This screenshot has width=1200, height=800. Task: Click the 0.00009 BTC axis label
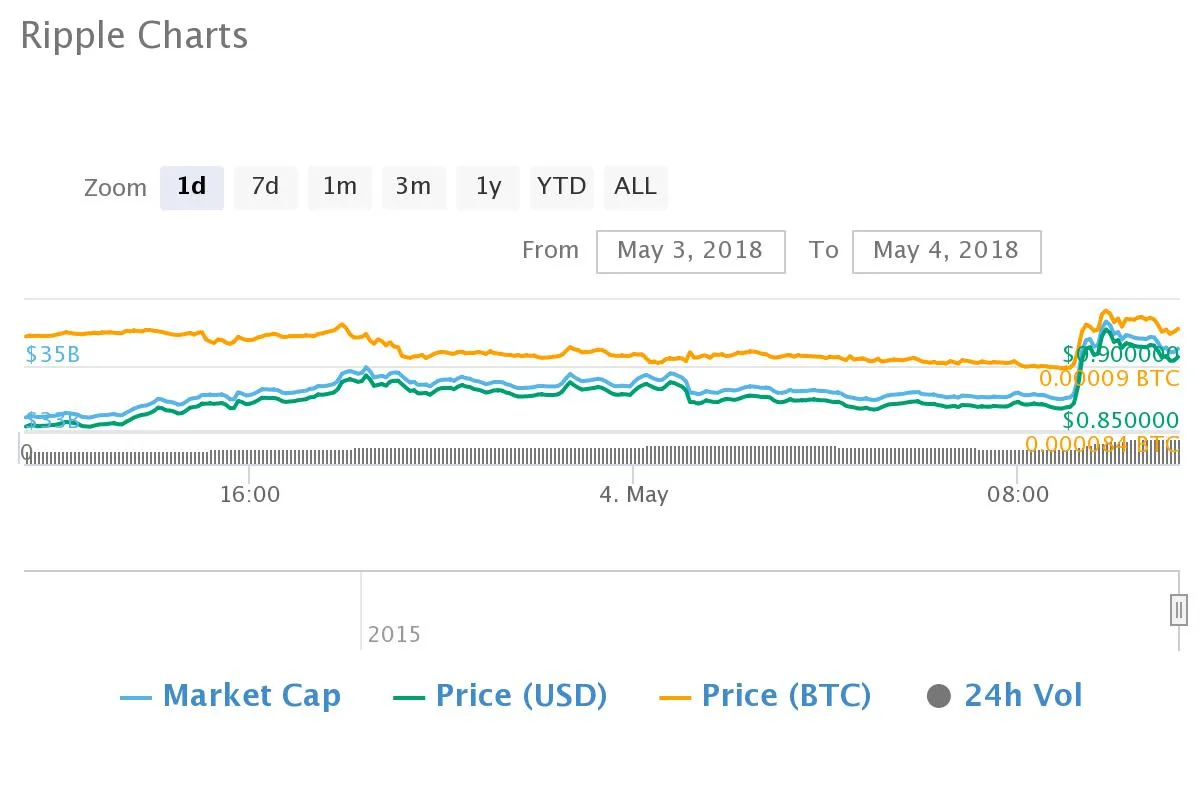pyautogui.click(x=1109, y=379)
